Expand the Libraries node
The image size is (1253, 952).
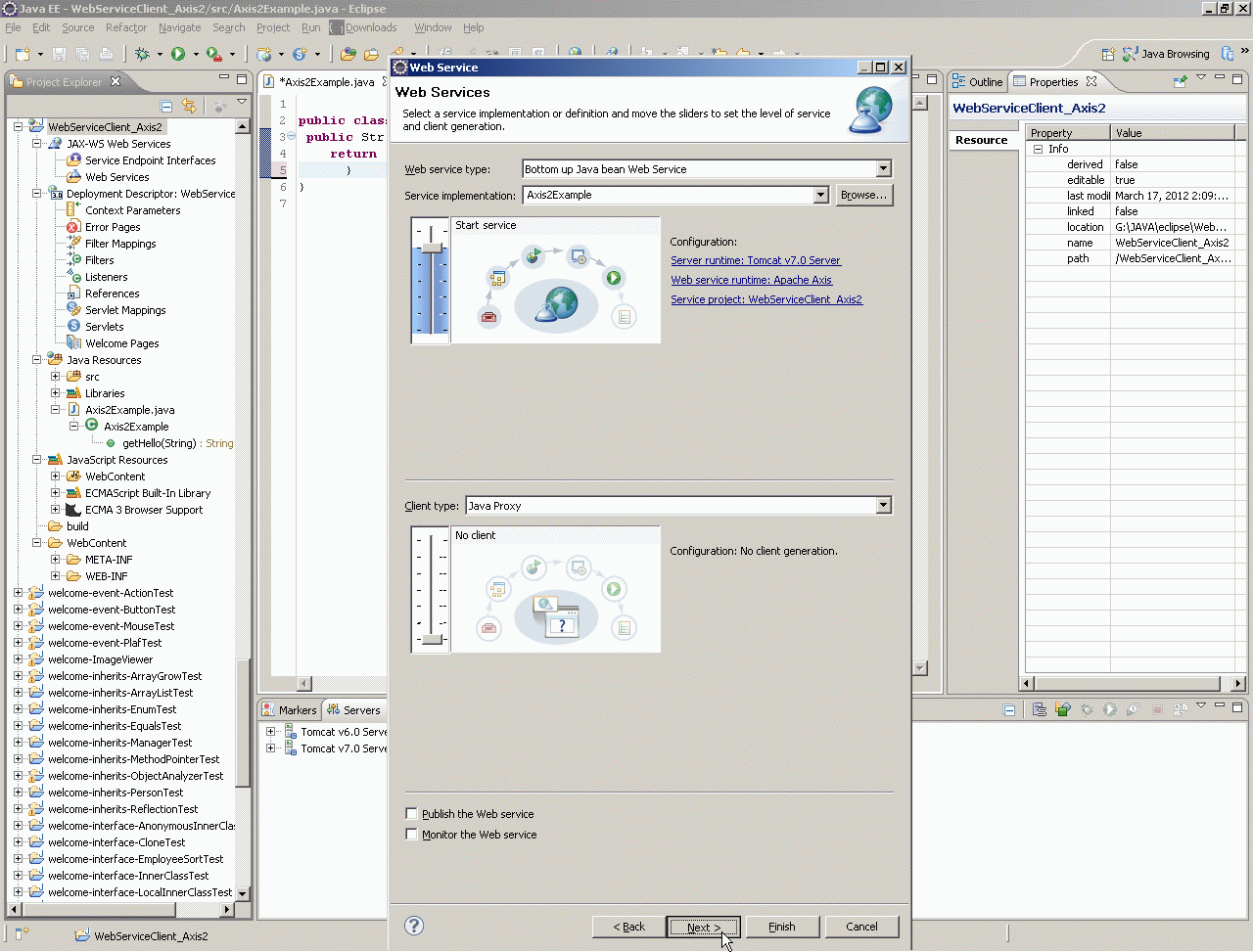(55, 393)
